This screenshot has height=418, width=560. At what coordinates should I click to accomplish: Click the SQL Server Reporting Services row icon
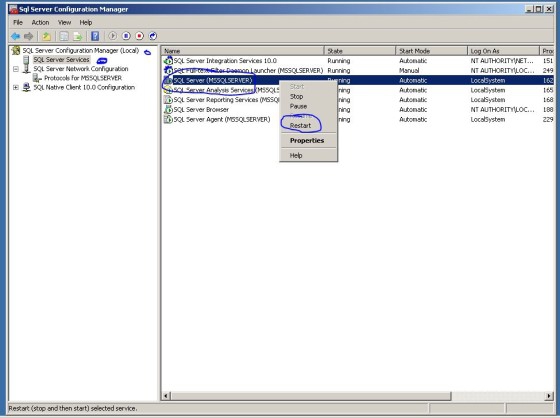coord(168,100)
